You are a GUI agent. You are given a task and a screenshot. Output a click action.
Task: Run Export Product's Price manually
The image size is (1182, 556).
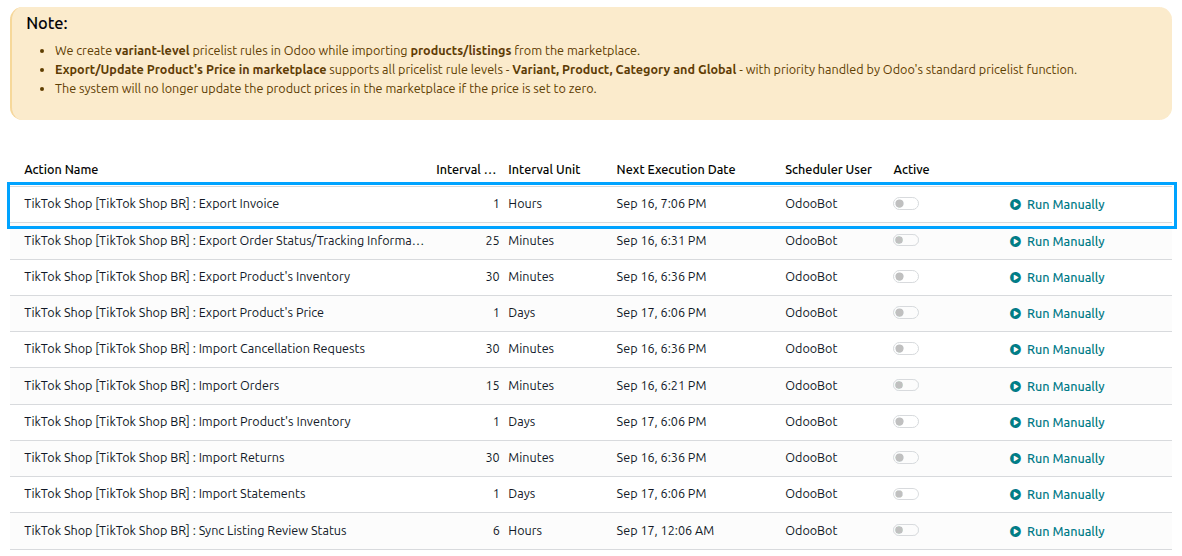pos(1058,314)
